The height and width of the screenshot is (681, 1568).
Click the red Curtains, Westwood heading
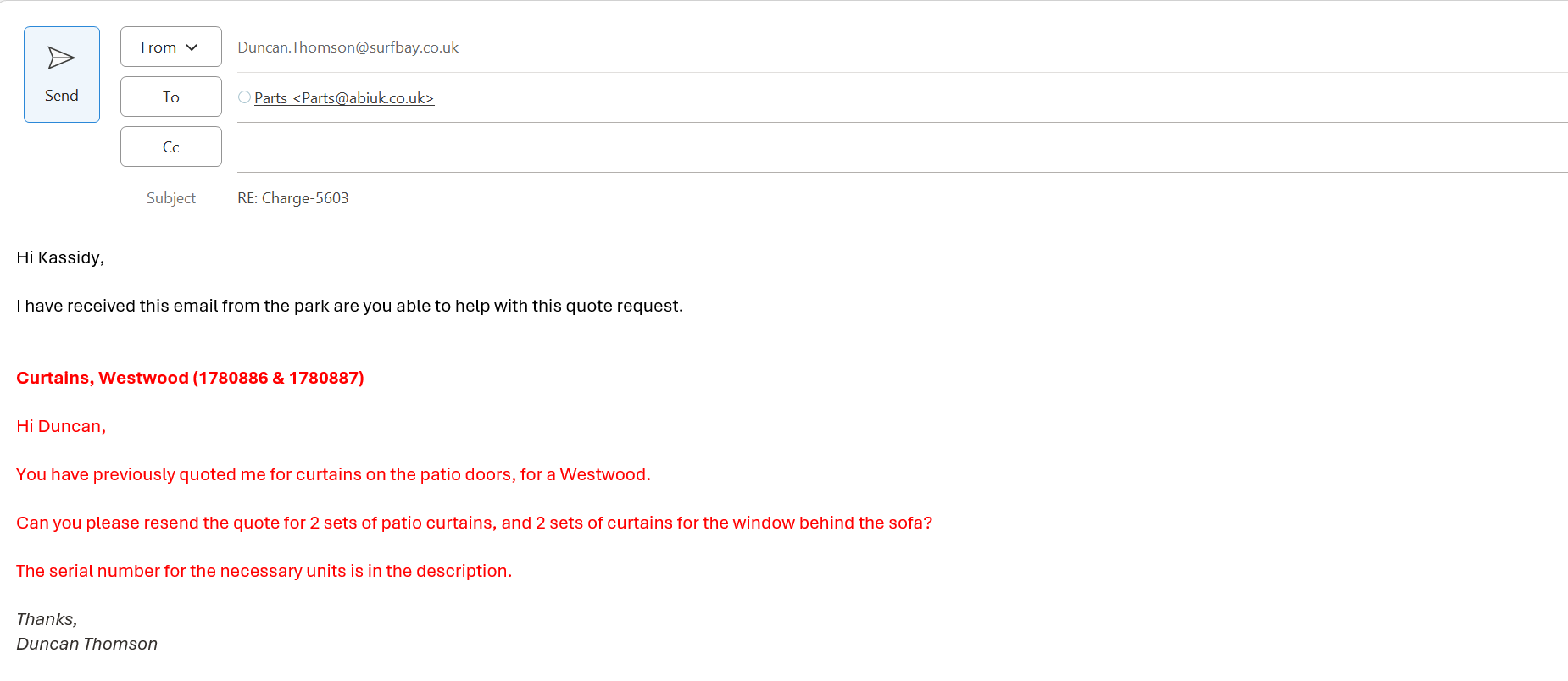click(190, 378)
